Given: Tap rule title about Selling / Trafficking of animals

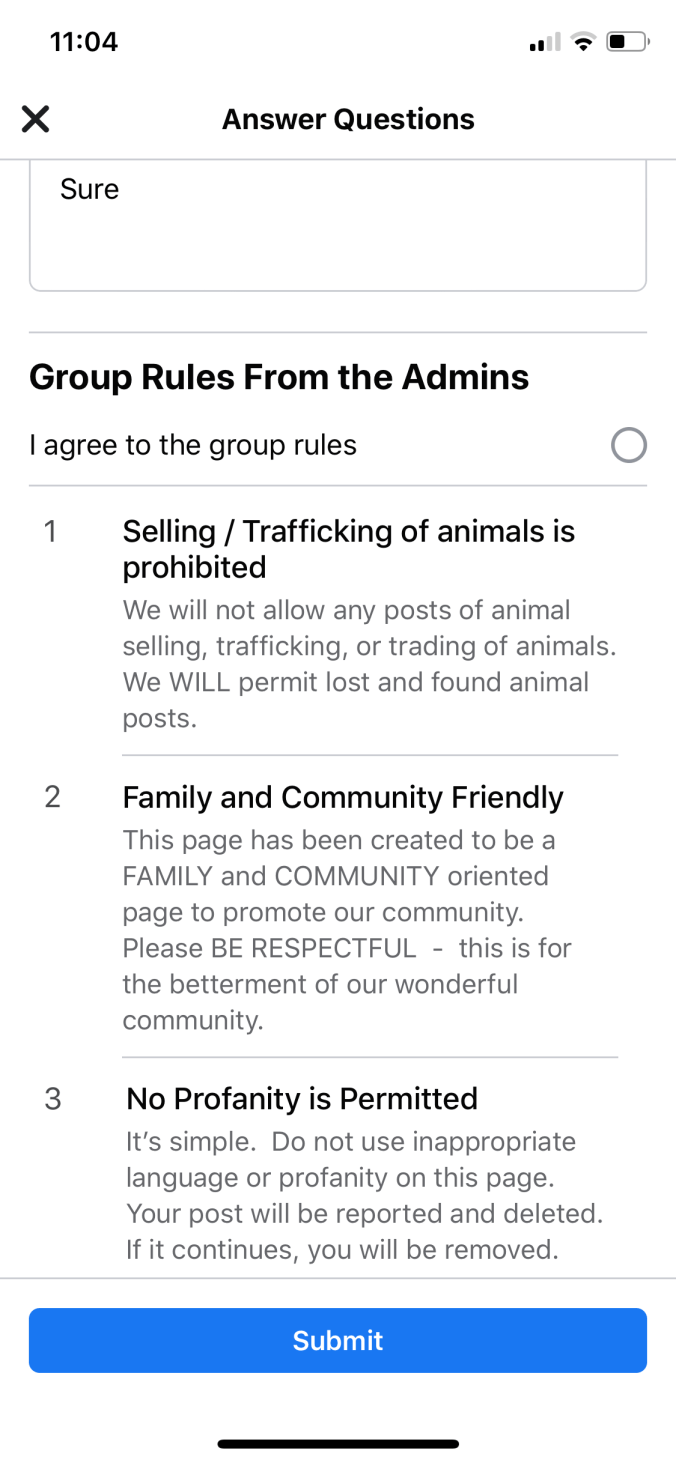Looking at the screenshot, I should pyautogui.click(x=348, y=549).
